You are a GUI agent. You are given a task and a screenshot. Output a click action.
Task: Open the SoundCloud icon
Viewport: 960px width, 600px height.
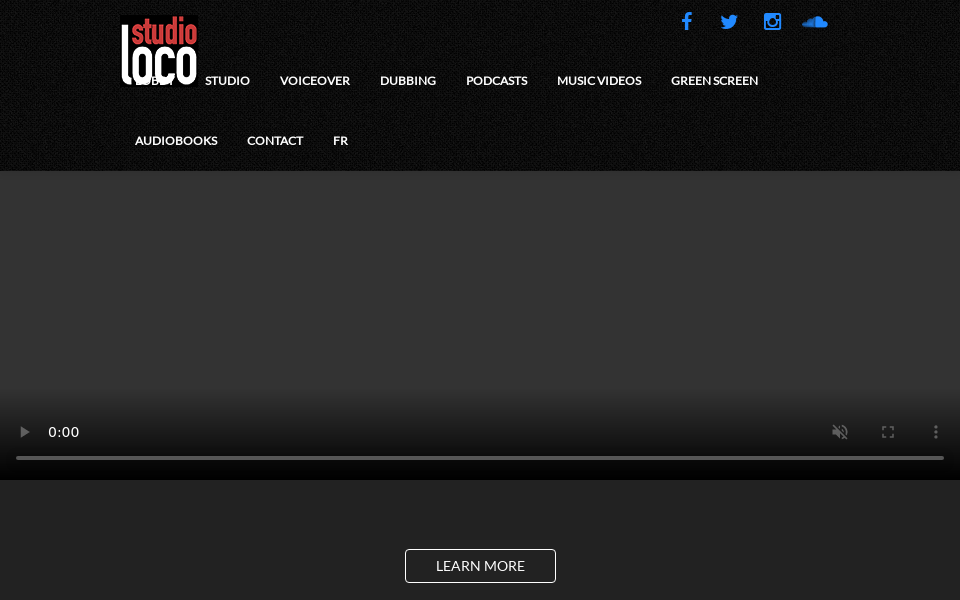click(x=815, y=21)
